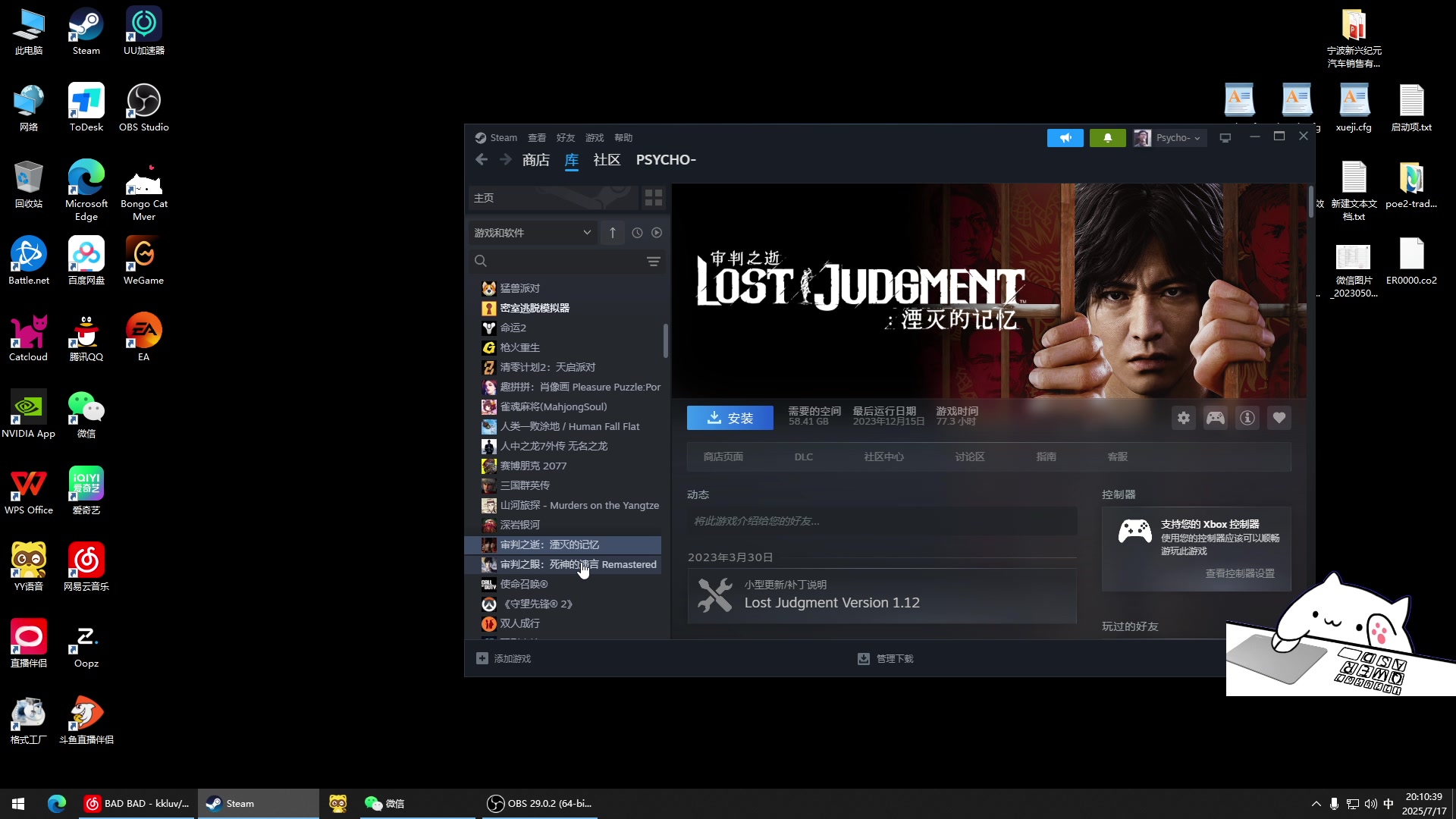Select the UU加速器 desktop icon

click(x=143, y=31)
